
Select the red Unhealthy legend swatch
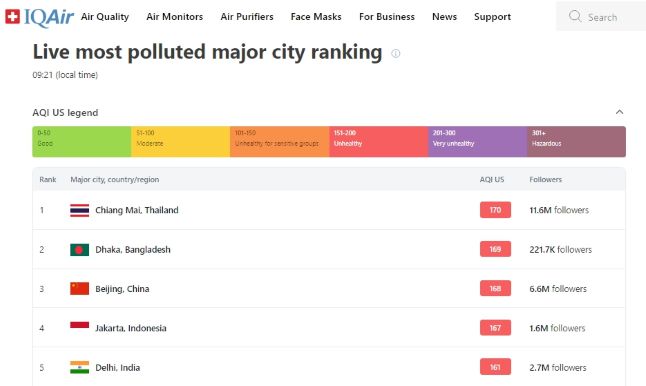pos(379,142)
